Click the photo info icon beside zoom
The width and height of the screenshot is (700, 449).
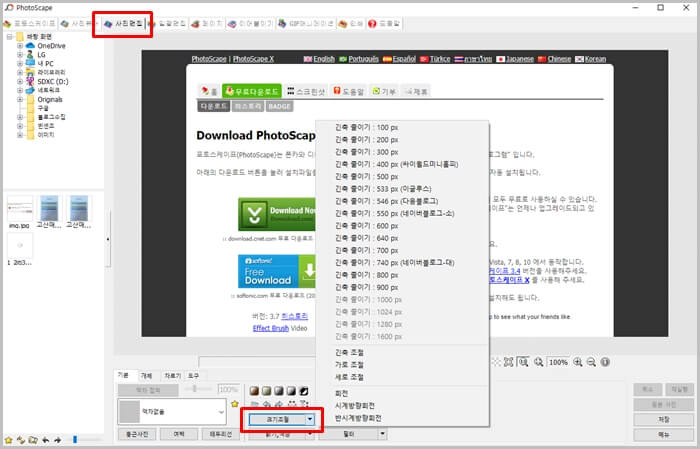pos(605,362)
